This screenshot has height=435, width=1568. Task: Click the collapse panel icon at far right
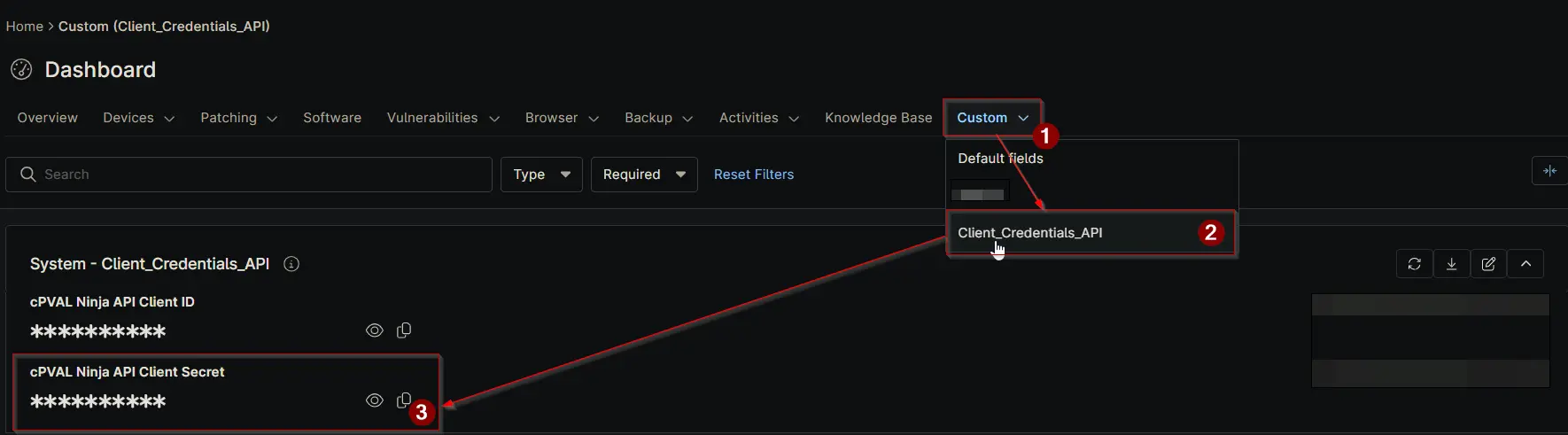pos(1549,171)
